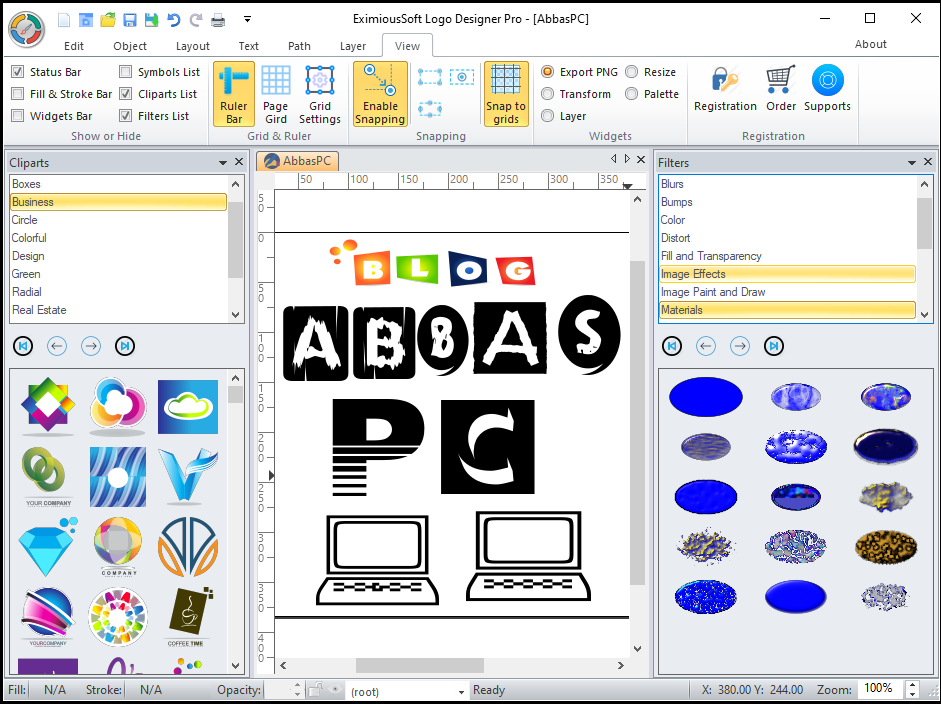
Task: Click the Redo arrow icon
Action: [196, 20]
